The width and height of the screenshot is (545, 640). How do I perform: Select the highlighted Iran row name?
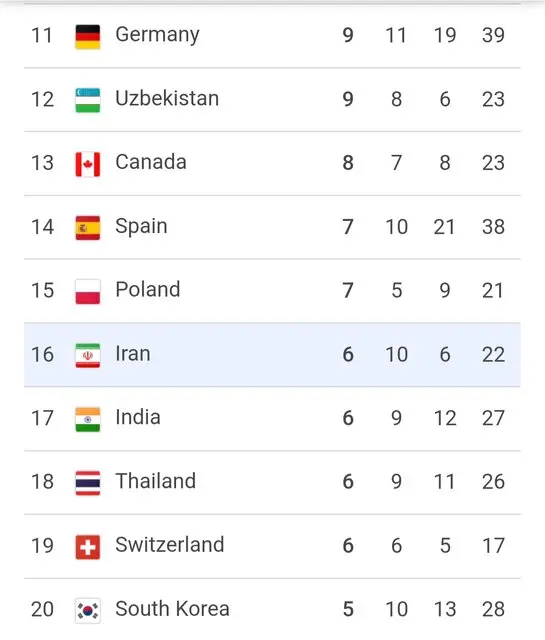click(133, 353)
